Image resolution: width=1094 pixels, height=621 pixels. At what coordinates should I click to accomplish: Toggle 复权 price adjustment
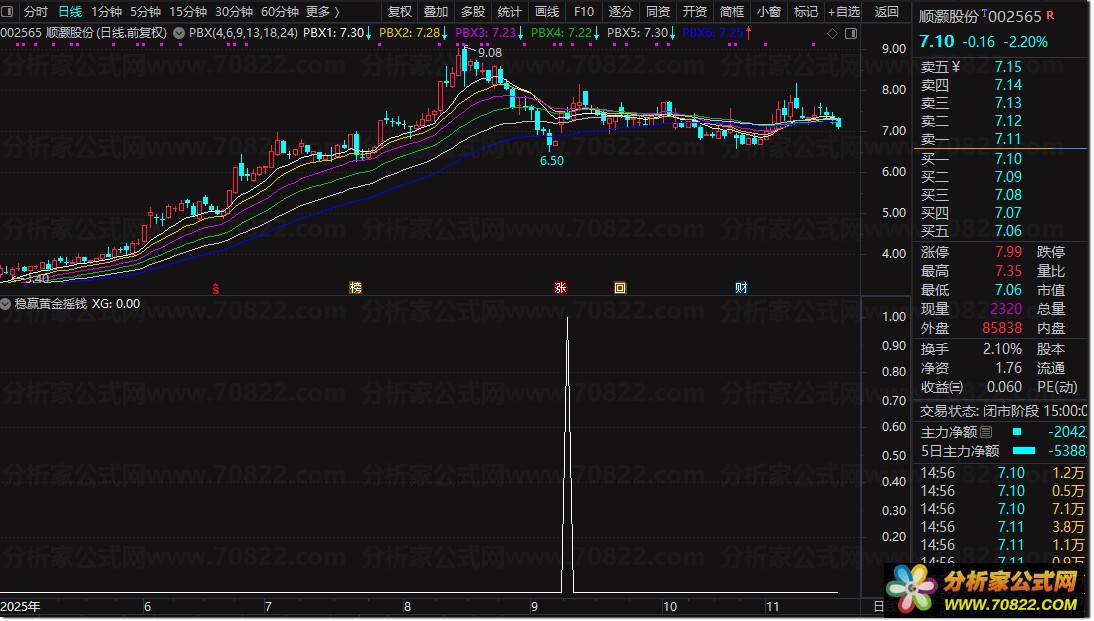[x=399, y=12]
